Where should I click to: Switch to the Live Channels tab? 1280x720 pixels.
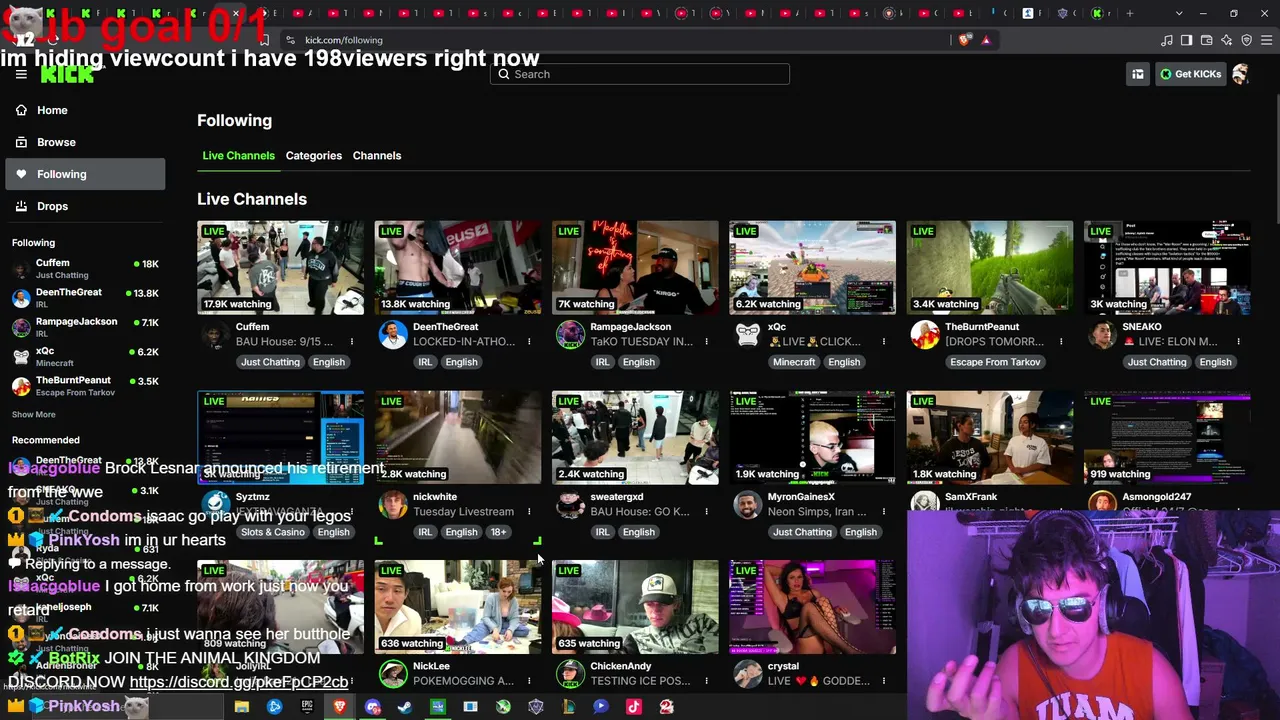click(238, 156)
